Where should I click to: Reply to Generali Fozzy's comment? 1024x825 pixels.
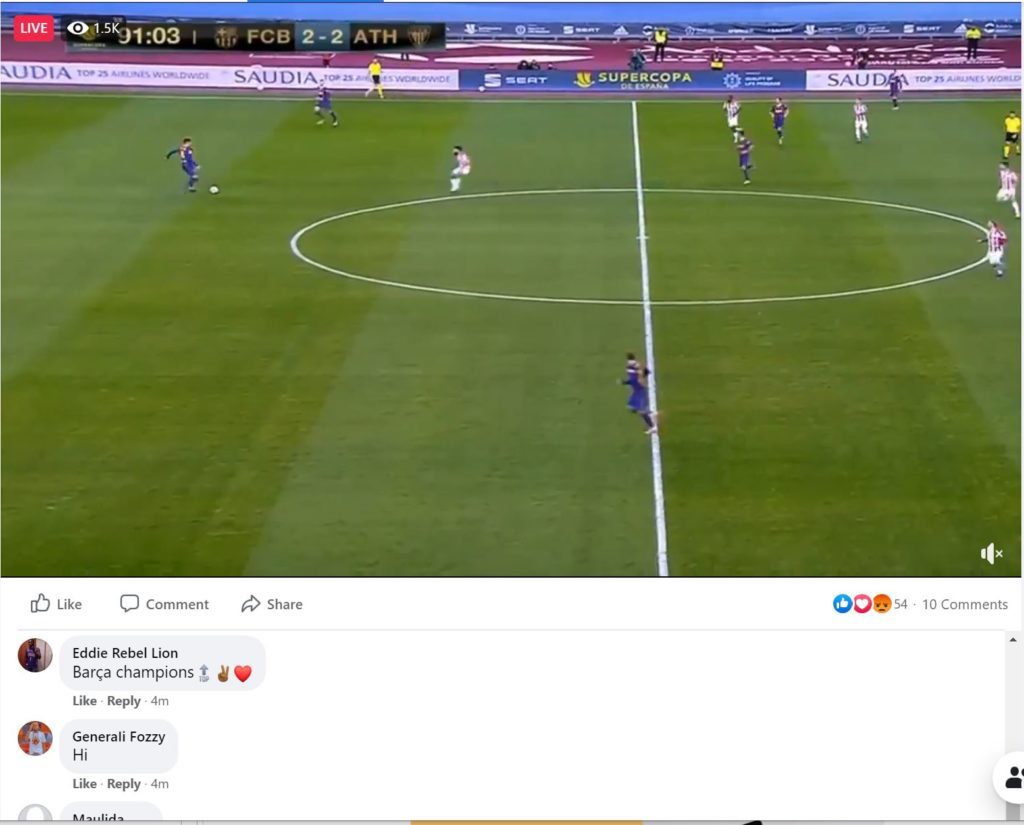(x=123, y=784)
